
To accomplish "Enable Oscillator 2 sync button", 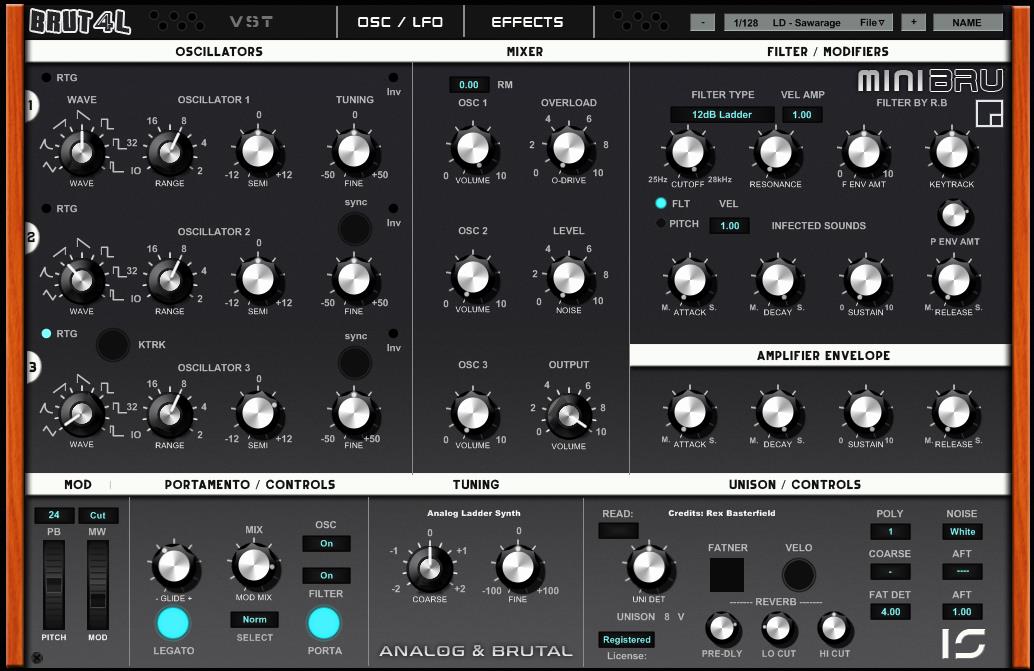I will 355,228.
